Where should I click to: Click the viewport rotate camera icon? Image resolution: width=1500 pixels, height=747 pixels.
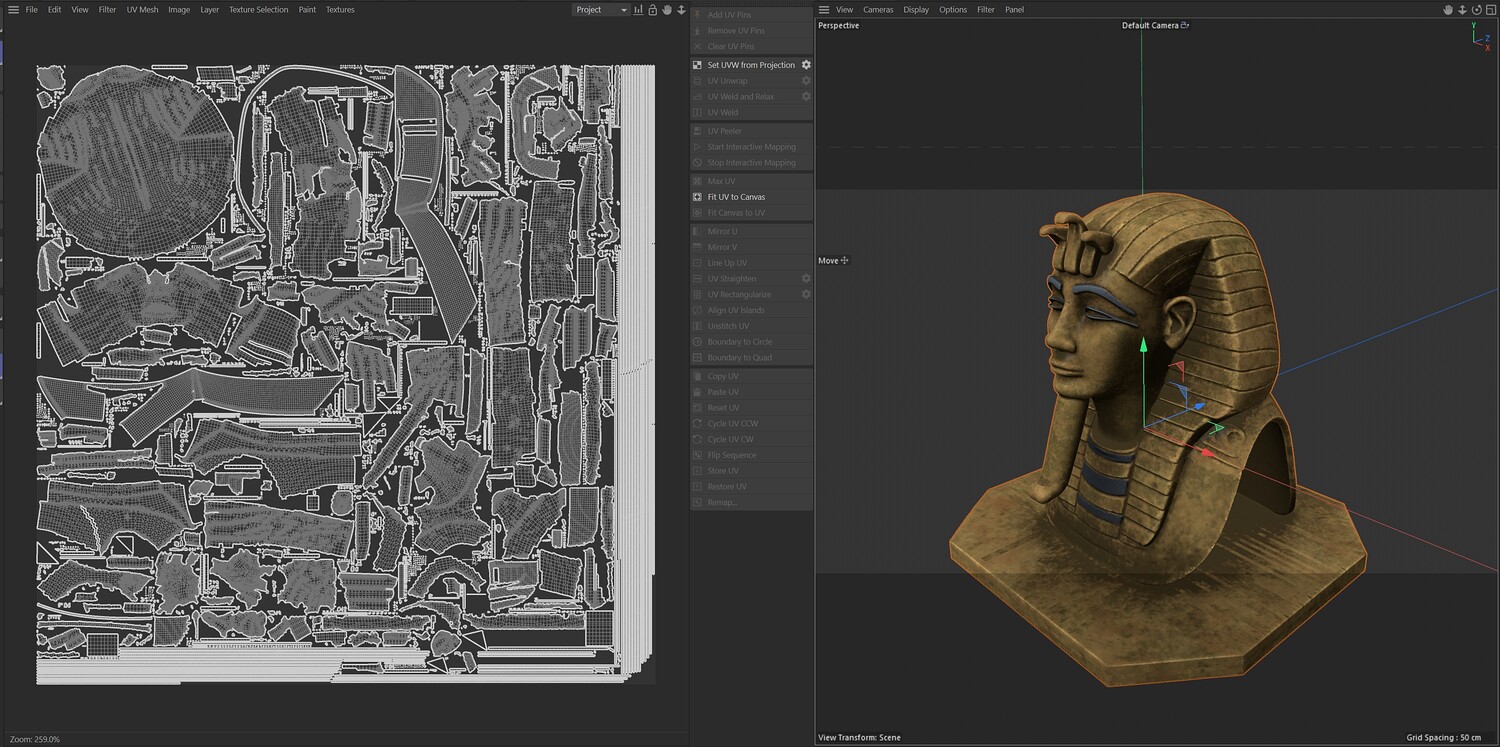pos(1476,10)
